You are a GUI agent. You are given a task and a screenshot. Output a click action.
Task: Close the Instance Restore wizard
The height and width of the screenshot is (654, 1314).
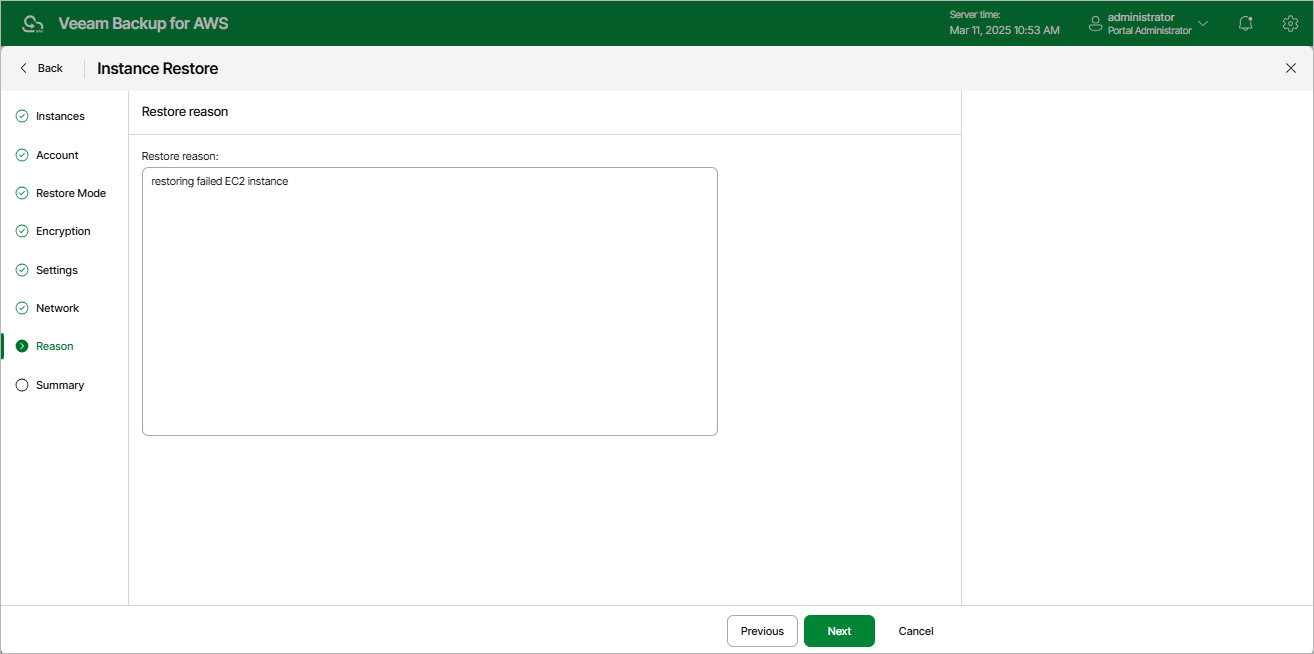point(1290,68)
